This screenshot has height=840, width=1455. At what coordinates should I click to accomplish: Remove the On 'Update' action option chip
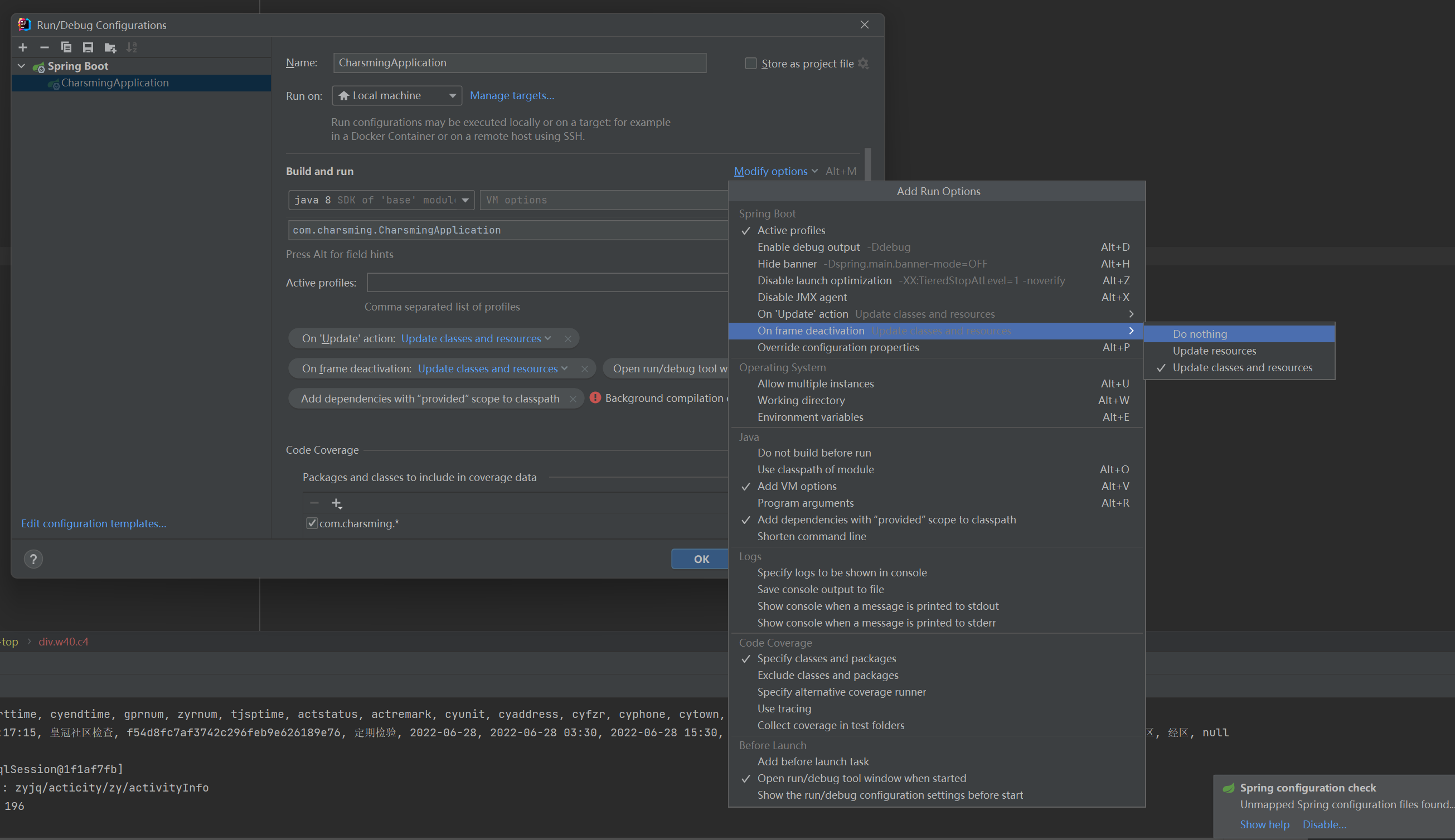[x=568, y=339]
